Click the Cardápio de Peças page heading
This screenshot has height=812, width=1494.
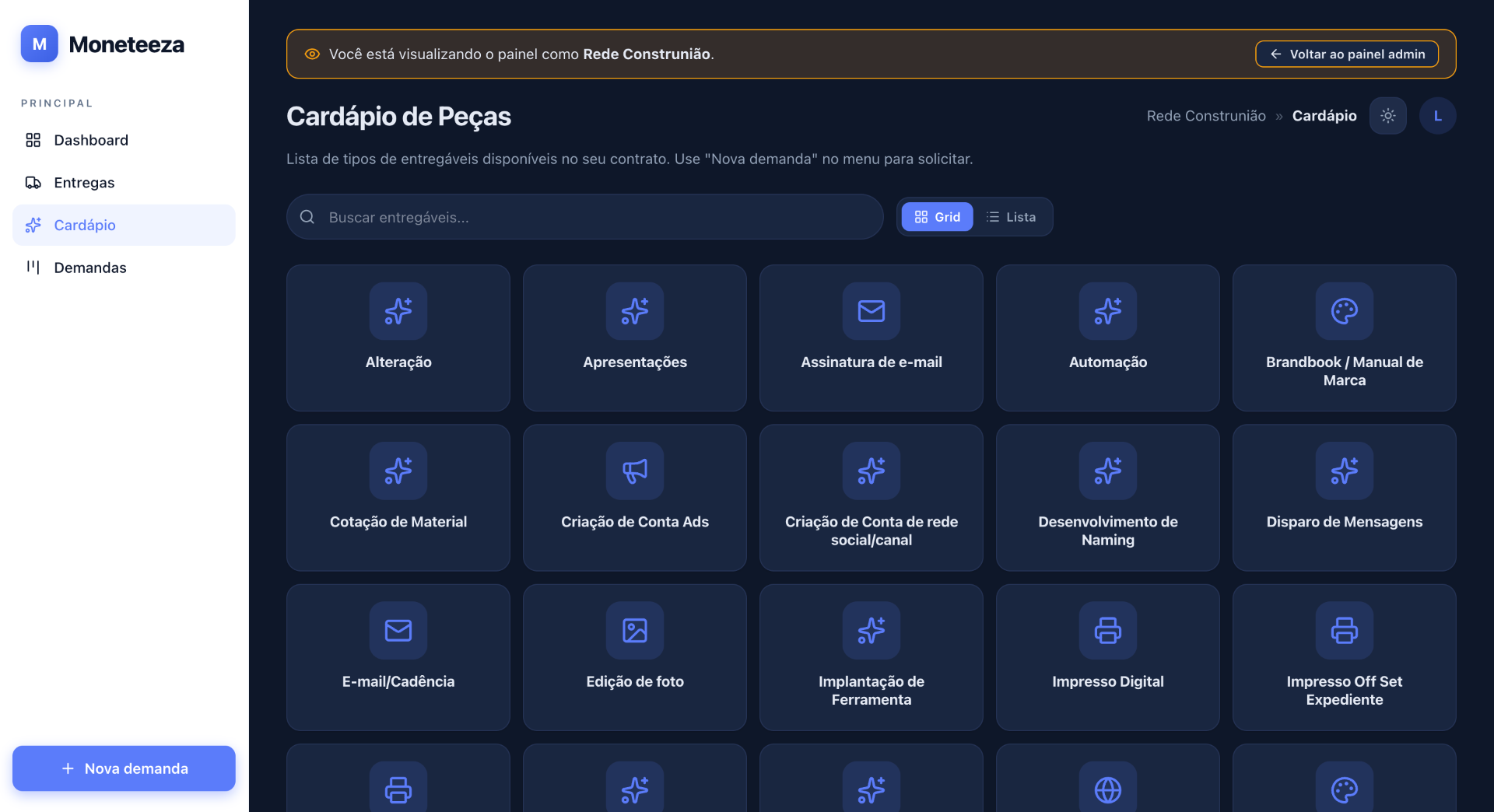point(398,116)
